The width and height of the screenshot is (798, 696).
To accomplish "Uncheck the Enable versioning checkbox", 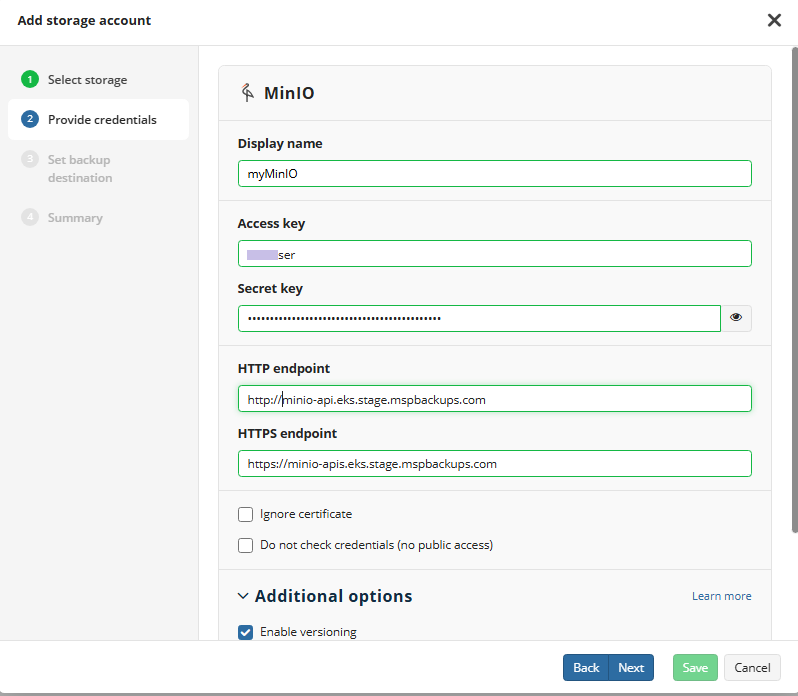I will click(x=245, y=632).
